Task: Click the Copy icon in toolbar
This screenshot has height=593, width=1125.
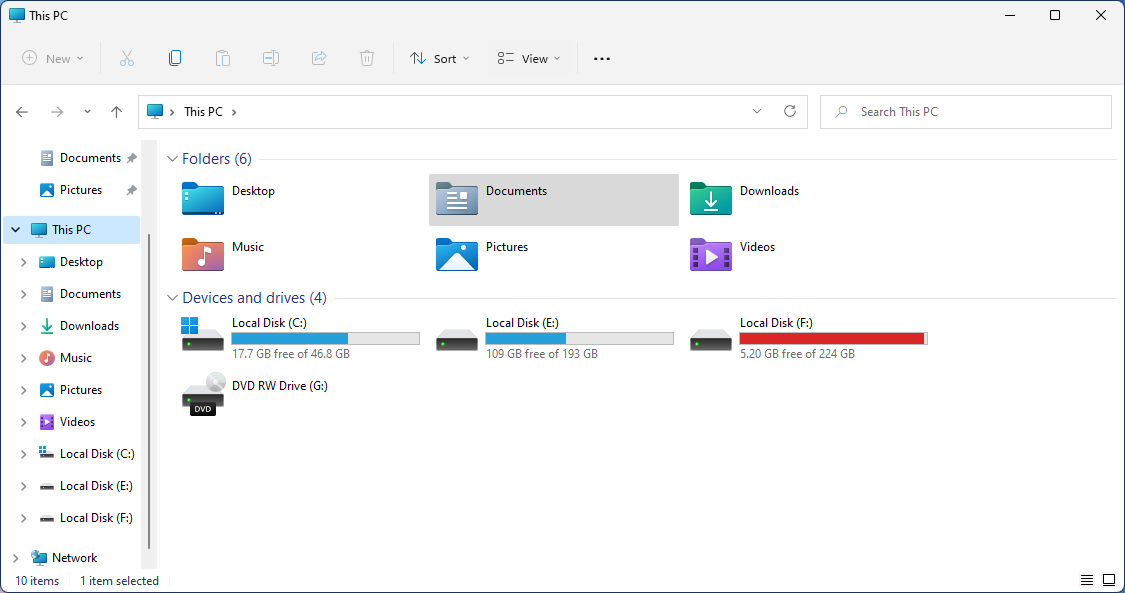Action: (x=175, y=59)
